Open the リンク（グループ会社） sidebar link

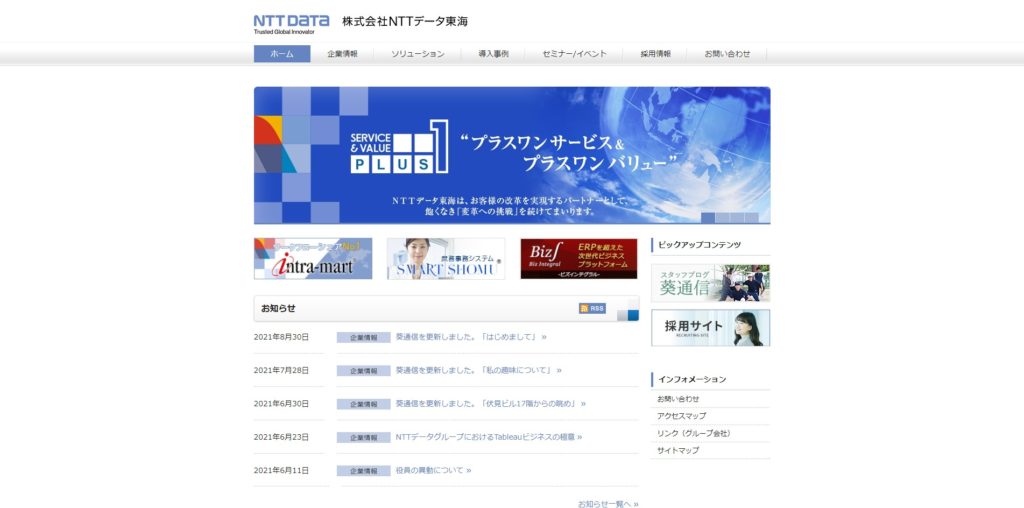click(695, 434)
